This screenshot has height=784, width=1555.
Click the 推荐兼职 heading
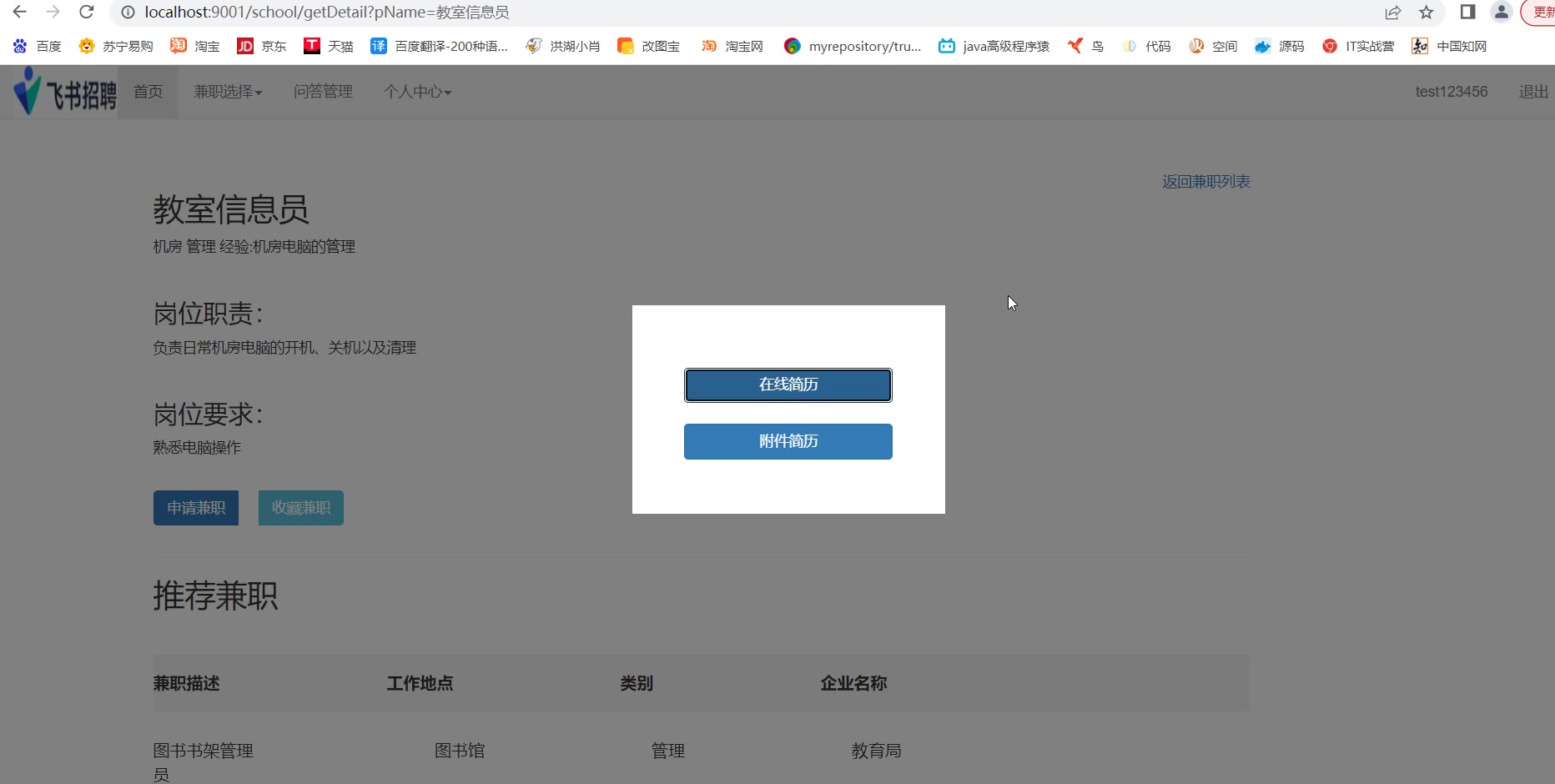[216, 596]
